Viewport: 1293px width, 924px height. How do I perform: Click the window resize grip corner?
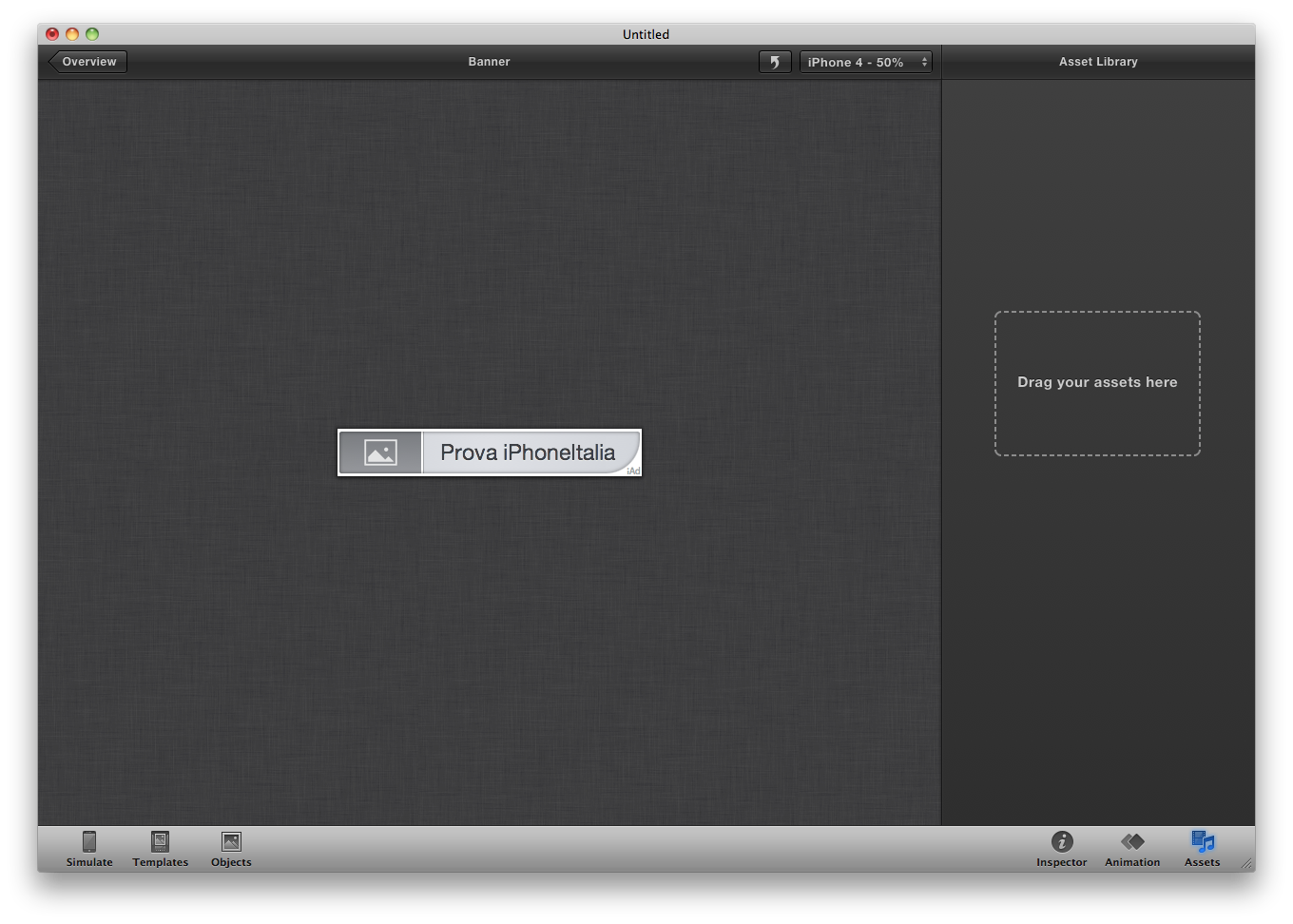pyautogui.click(x=1246, y=863)
